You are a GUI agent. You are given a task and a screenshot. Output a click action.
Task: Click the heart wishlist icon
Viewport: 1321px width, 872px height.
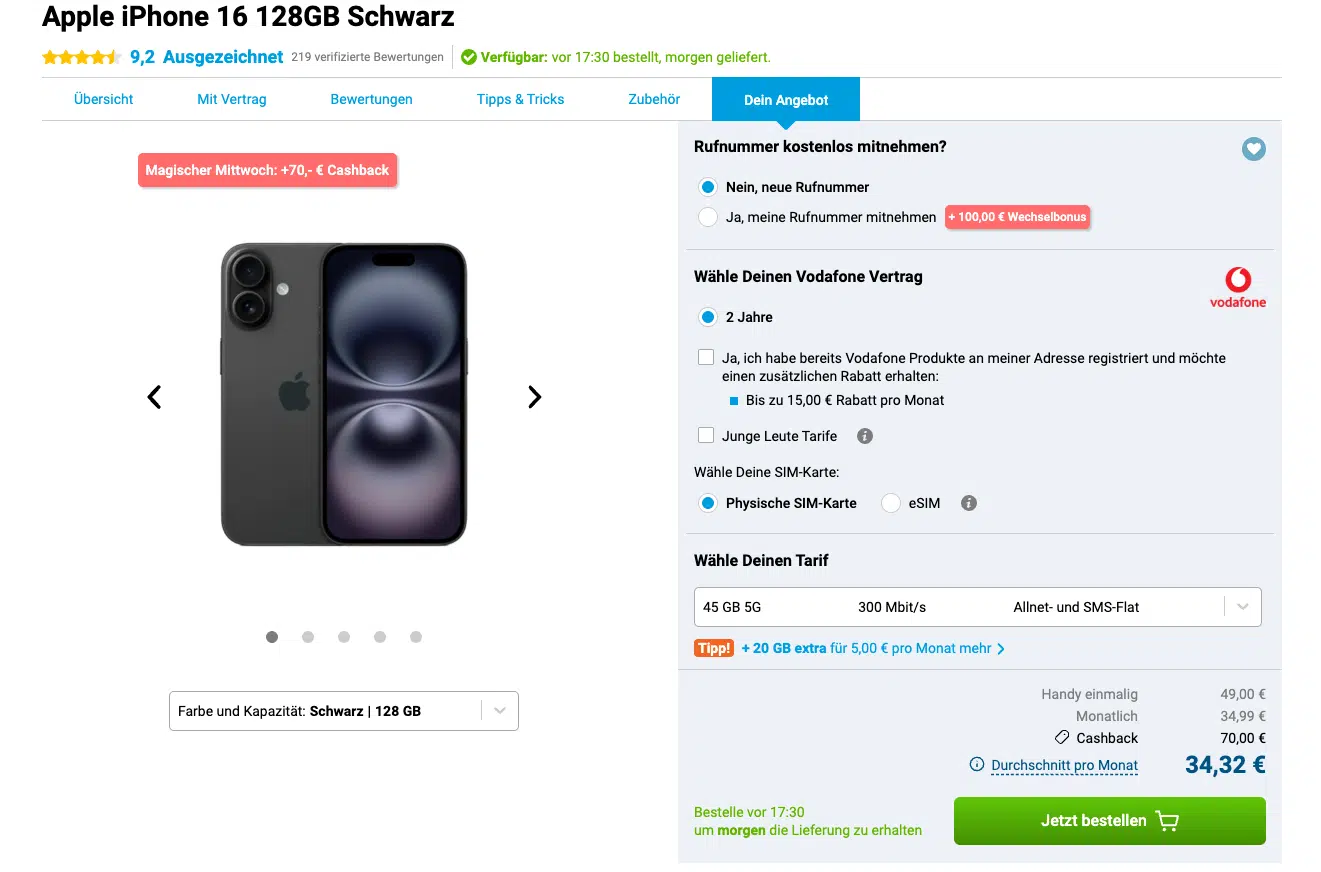[1253, 149]
